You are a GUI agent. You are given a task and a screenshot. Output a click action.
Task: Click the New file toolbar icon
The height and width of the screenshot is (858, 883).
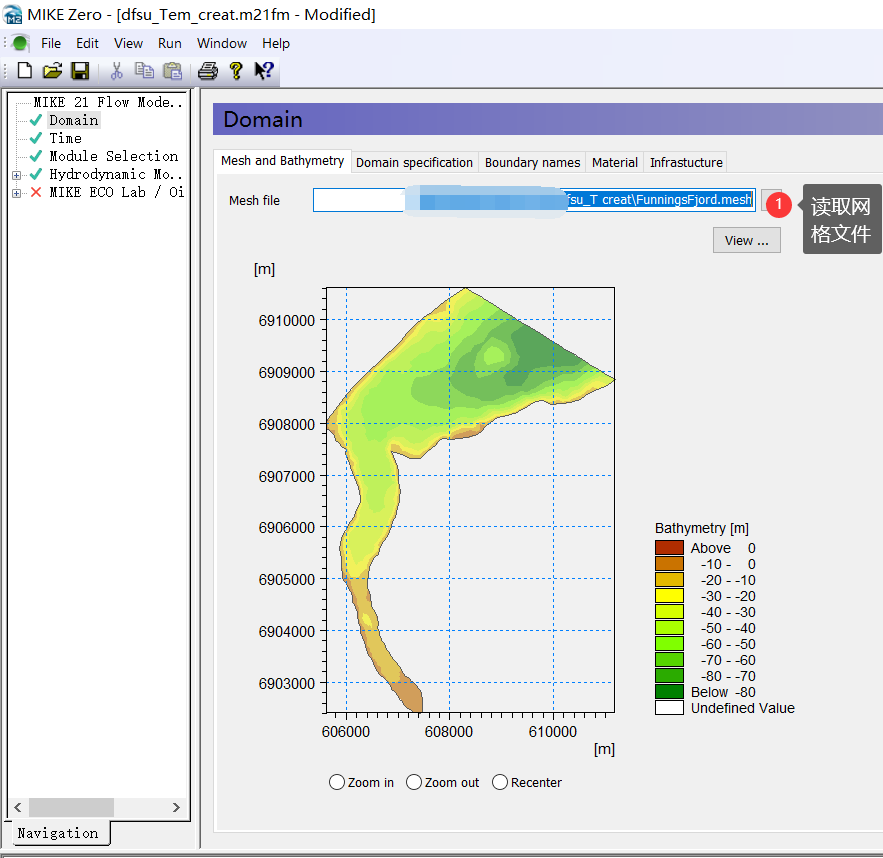click(x=25, y=71)
